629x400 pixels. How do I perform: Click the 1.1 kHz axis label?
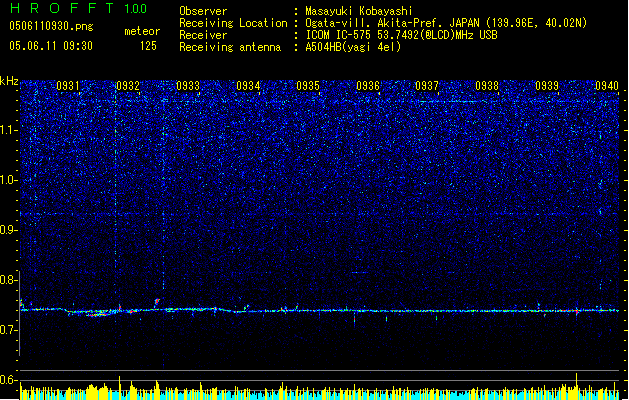[x=8, y=130]
